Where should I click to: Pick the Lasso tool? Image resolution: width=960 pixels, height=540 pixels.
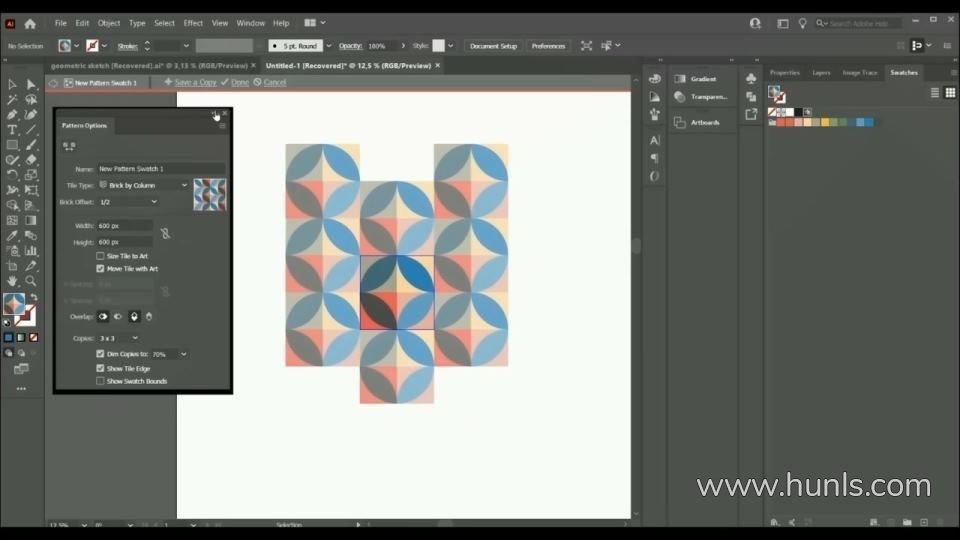(31, 99)
